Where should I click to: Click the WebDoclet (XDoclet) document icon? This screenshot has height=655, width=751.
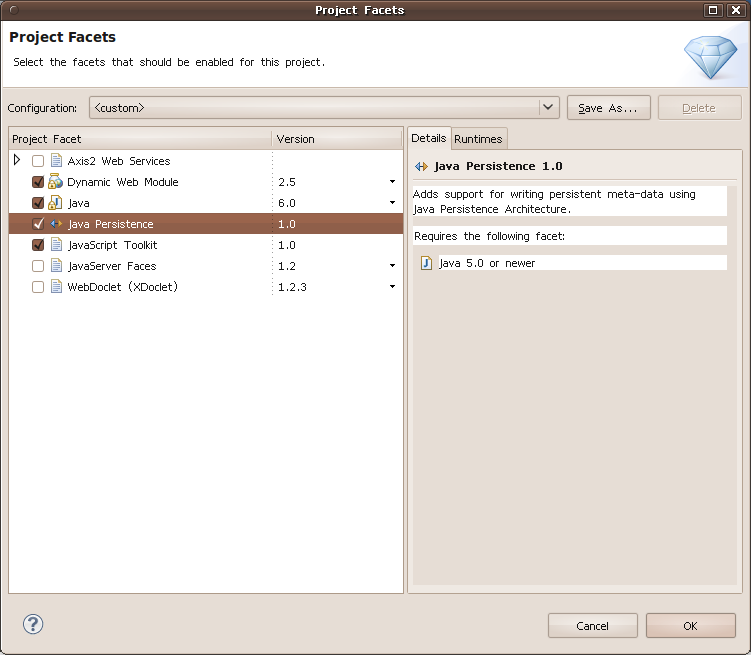[56, 287]
